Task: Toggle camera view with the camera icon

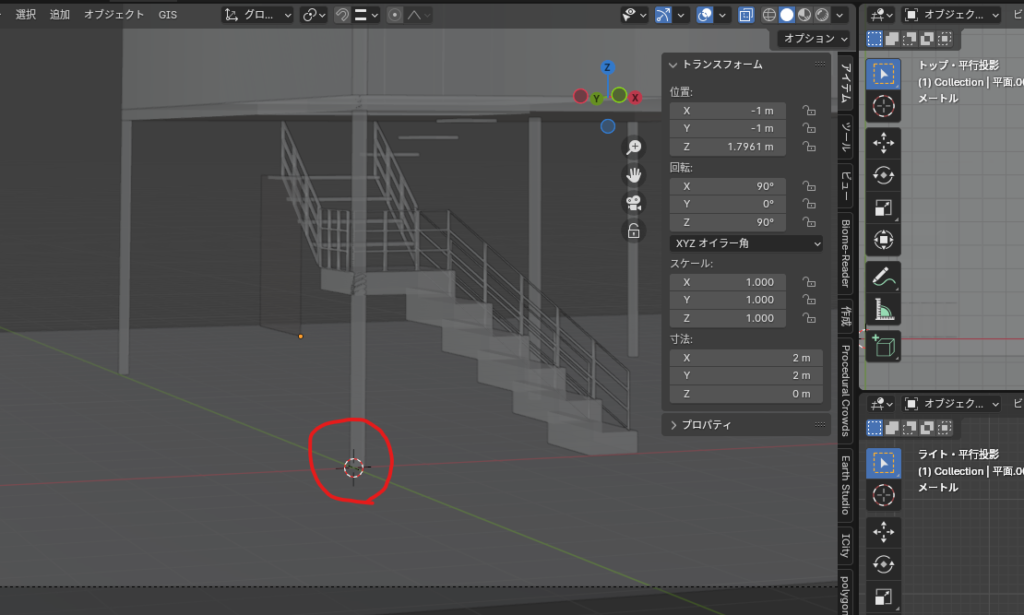Action: (633, 203)
